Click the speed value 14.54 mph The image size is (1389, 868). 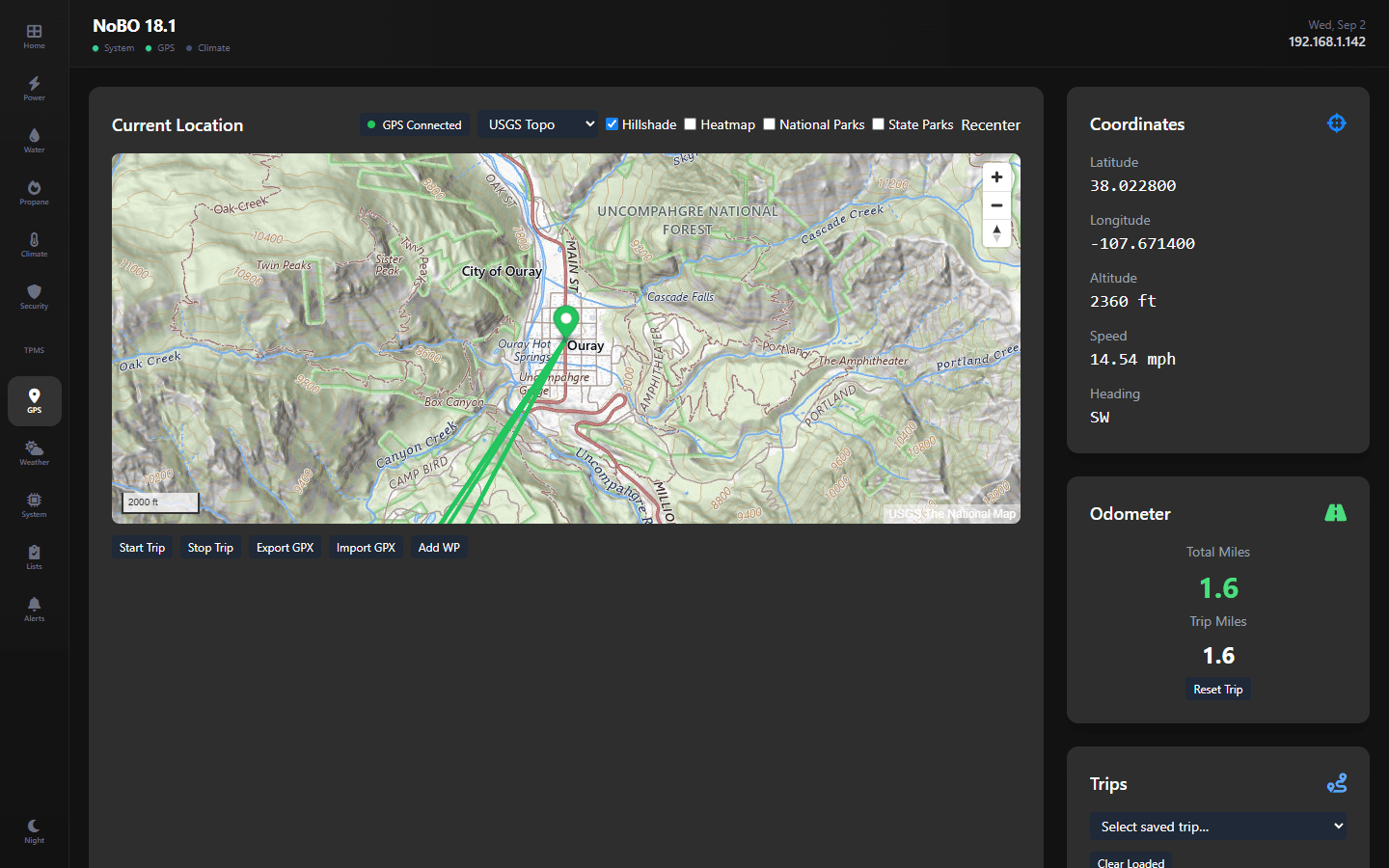point(1132,359)
